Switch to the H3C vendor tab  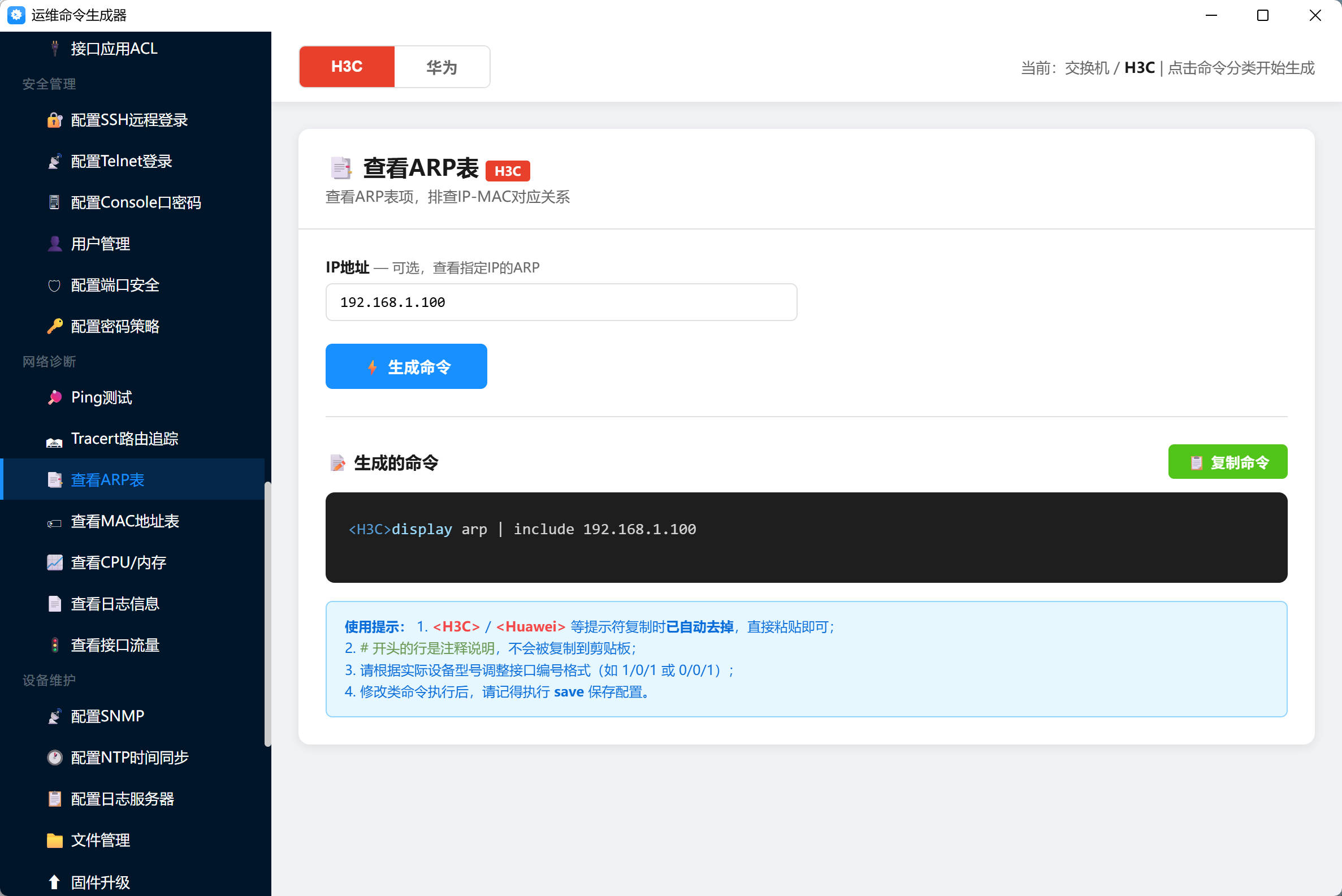pyautogui.click(x=347, y=66)
